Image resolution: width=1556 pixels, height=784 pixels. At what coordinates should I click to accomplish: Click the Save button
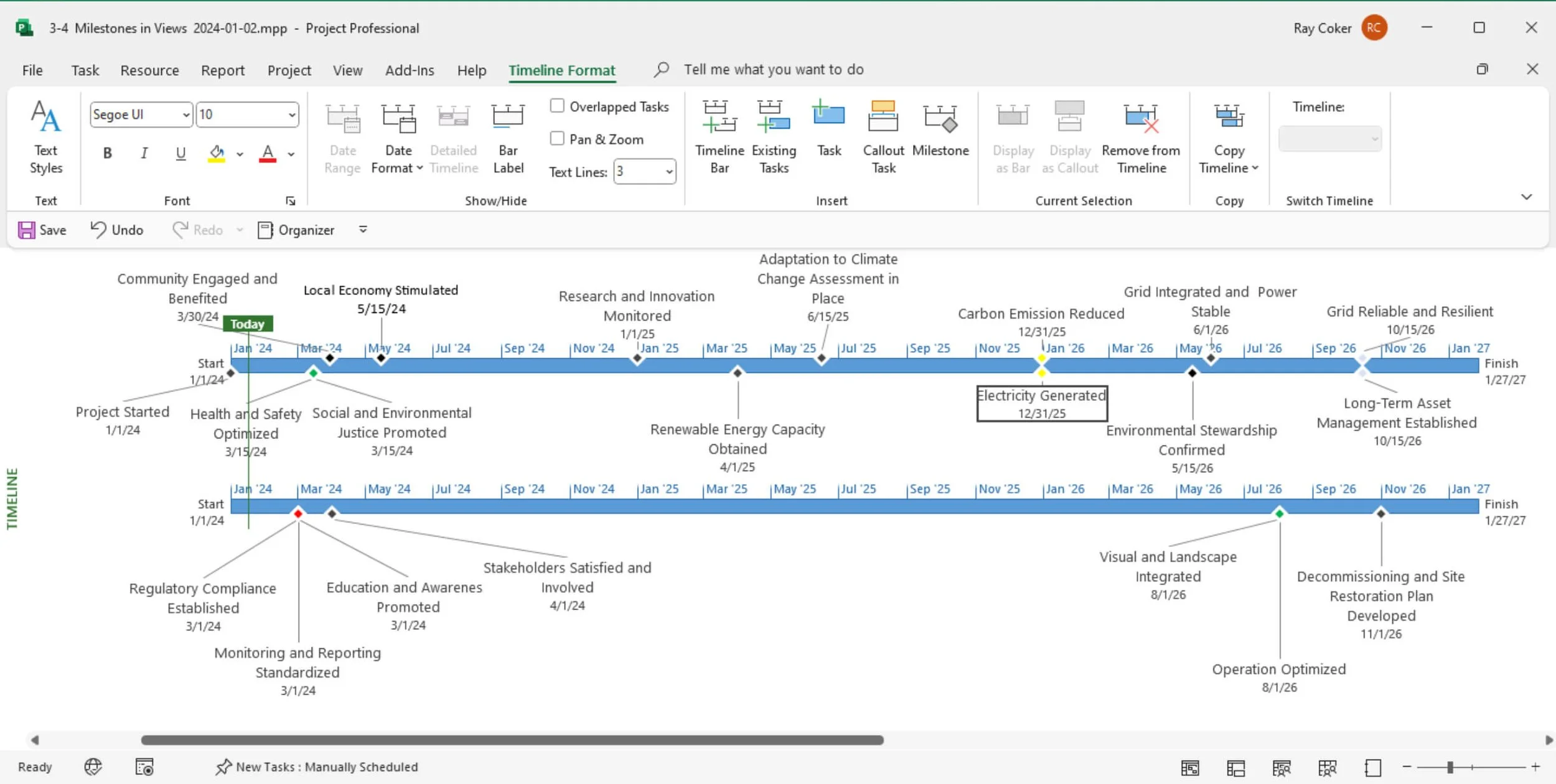click(42, 230)
